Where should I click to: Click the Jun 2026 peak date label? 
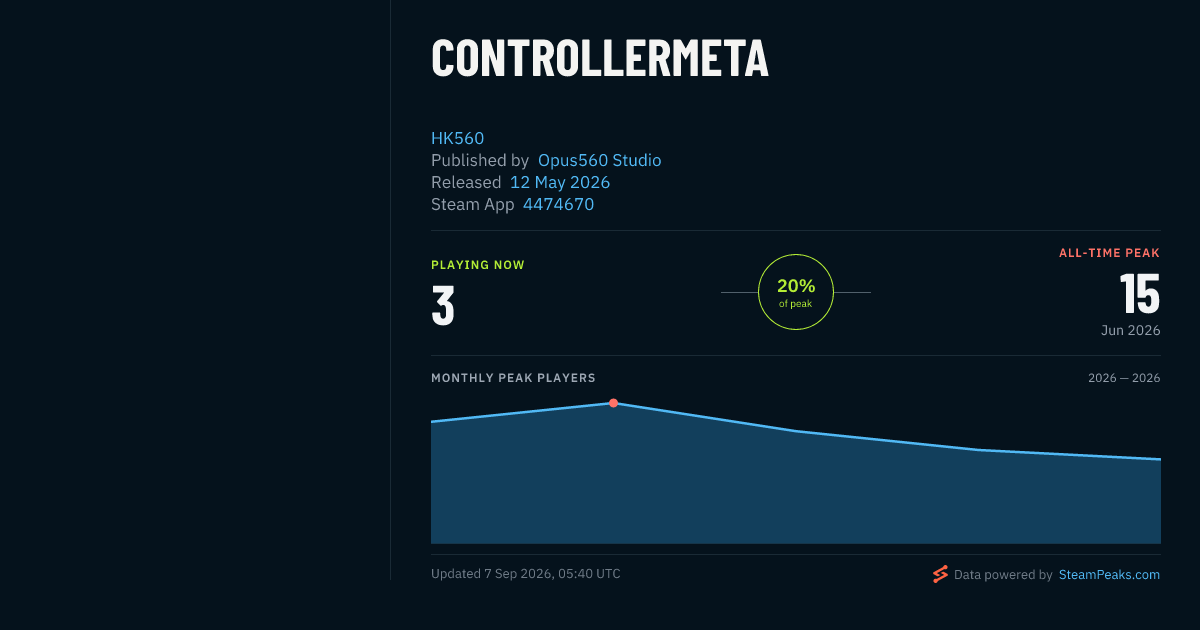[x=1130, y=330]
